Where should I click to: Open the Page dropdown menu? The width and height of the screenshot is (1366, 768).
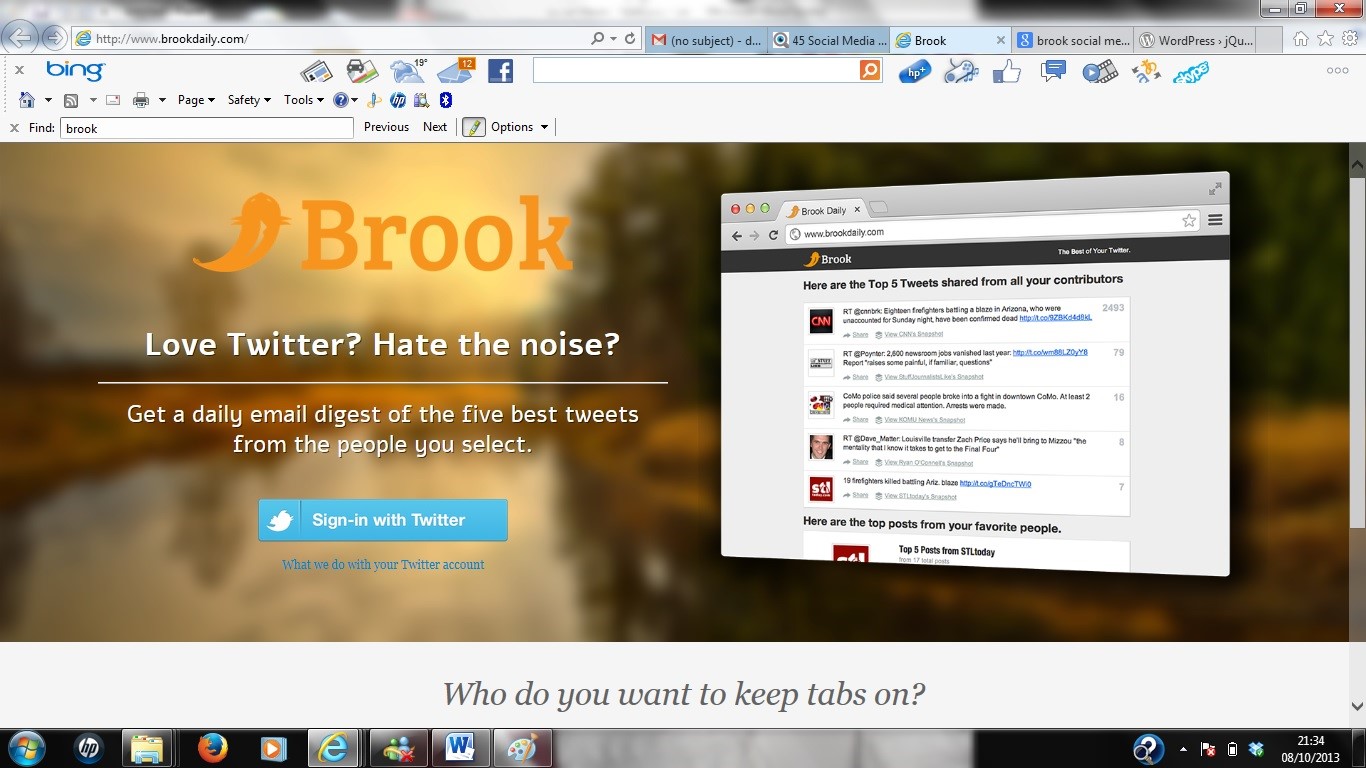click(x=196, y=100)
